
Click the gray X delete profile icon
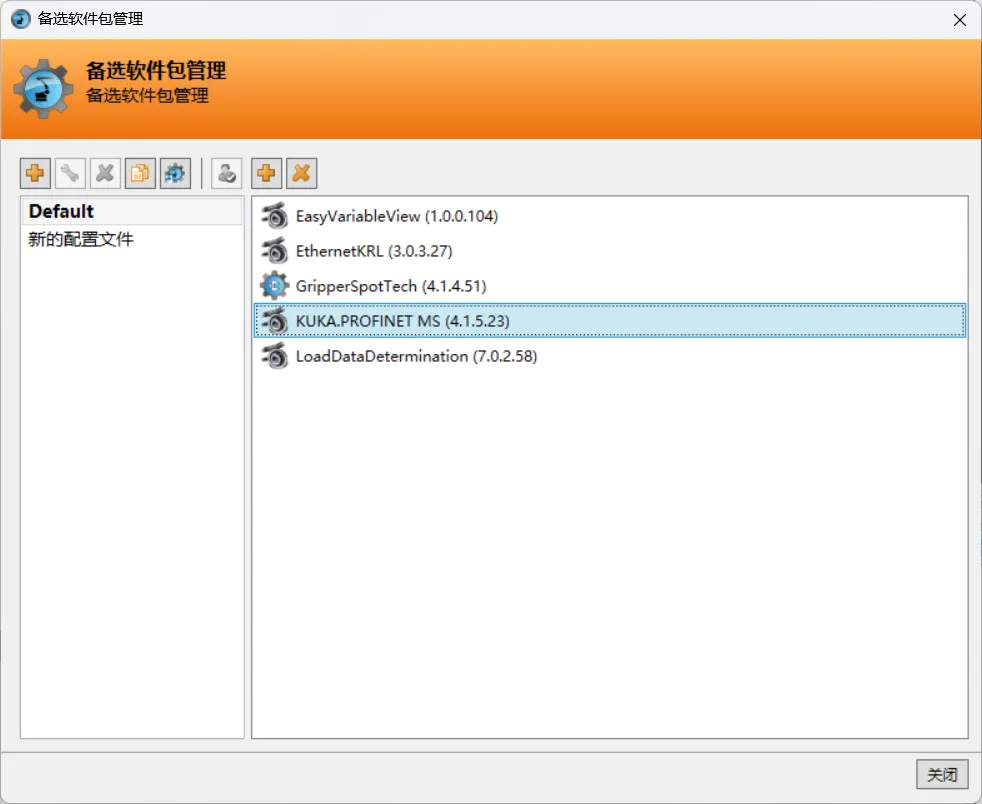105,173
